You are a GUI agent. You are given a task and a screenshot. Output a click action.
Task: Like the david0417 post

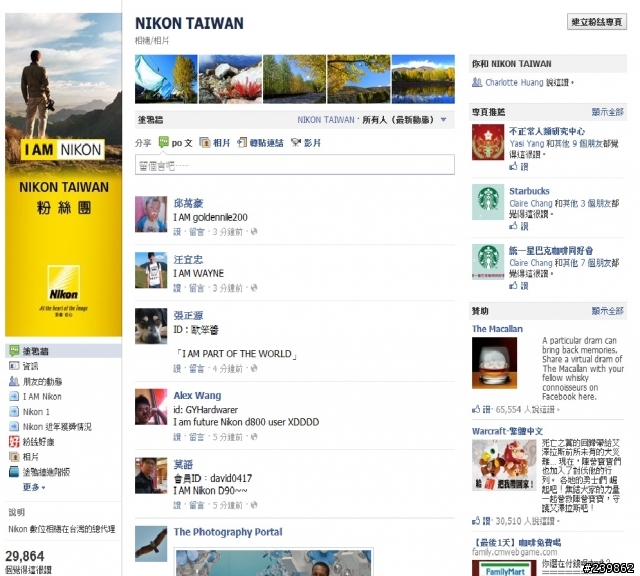(177, 505)
